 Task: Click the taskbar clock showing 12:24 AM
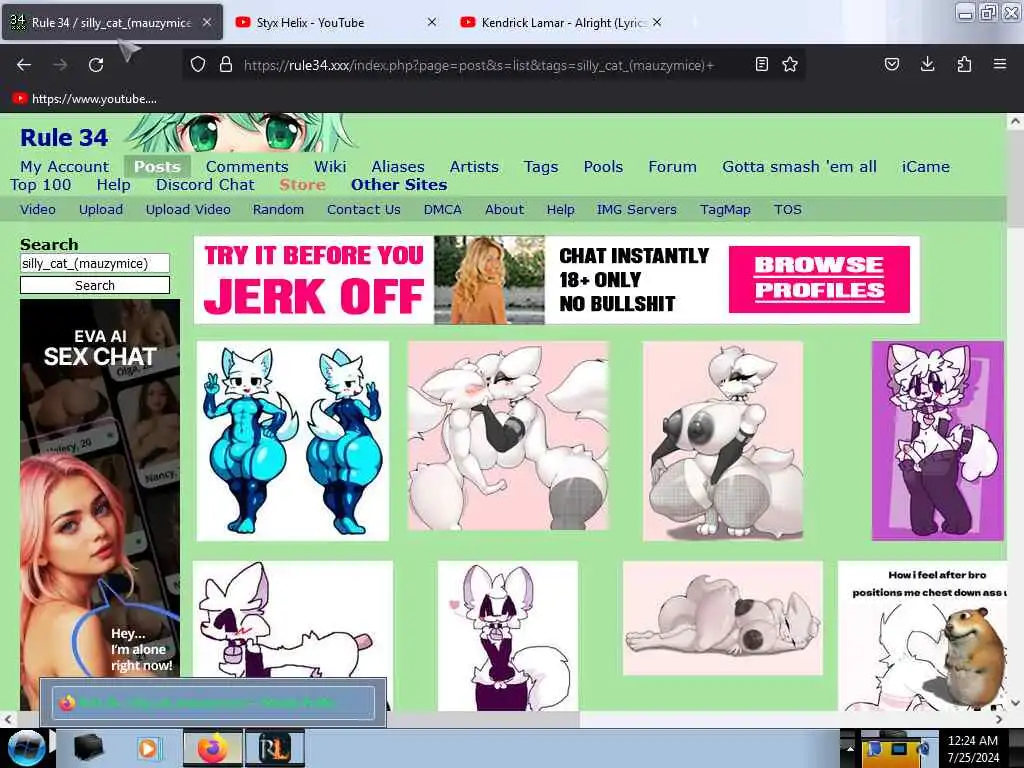pos(973,748)
